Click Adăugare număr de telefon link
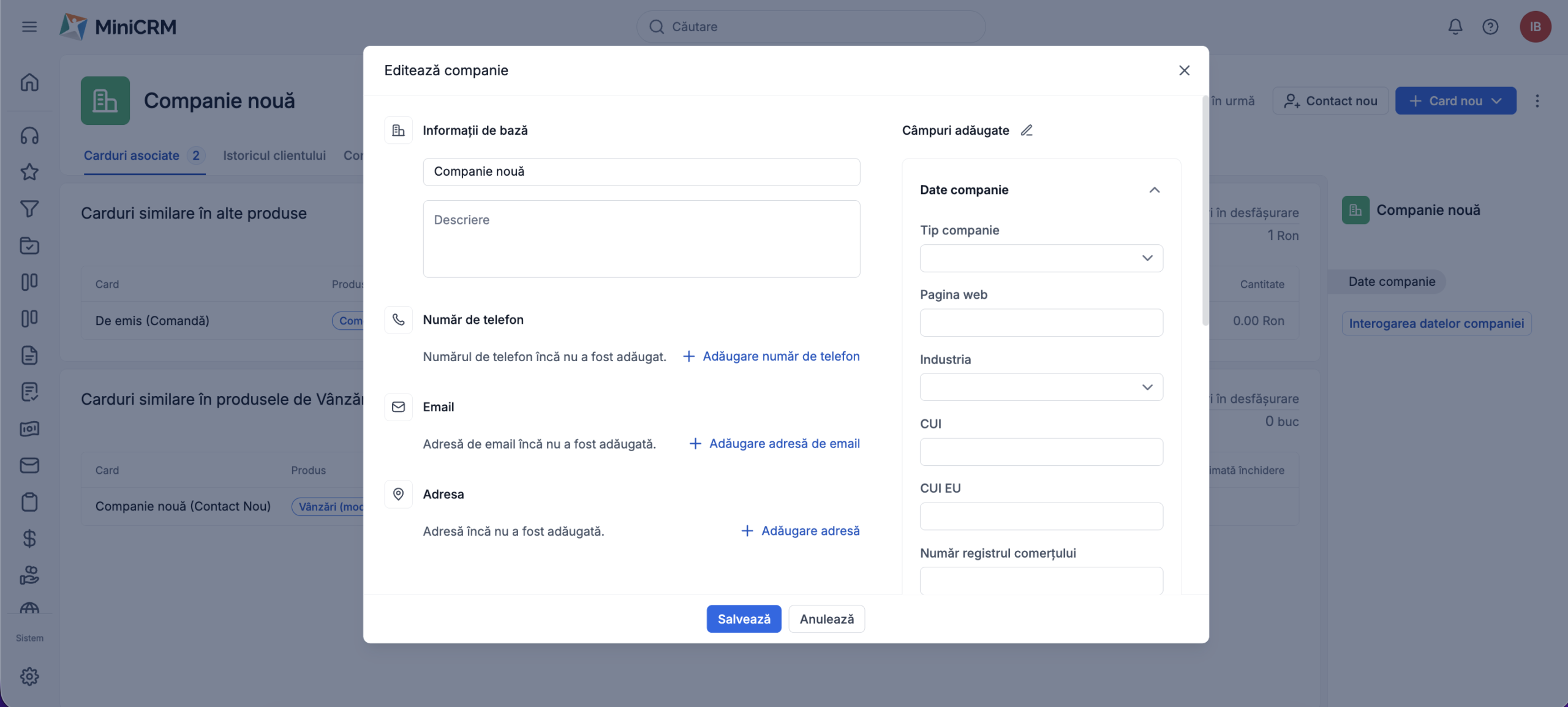The height and width of the screenshot is (707, 1568). [771, 356]
